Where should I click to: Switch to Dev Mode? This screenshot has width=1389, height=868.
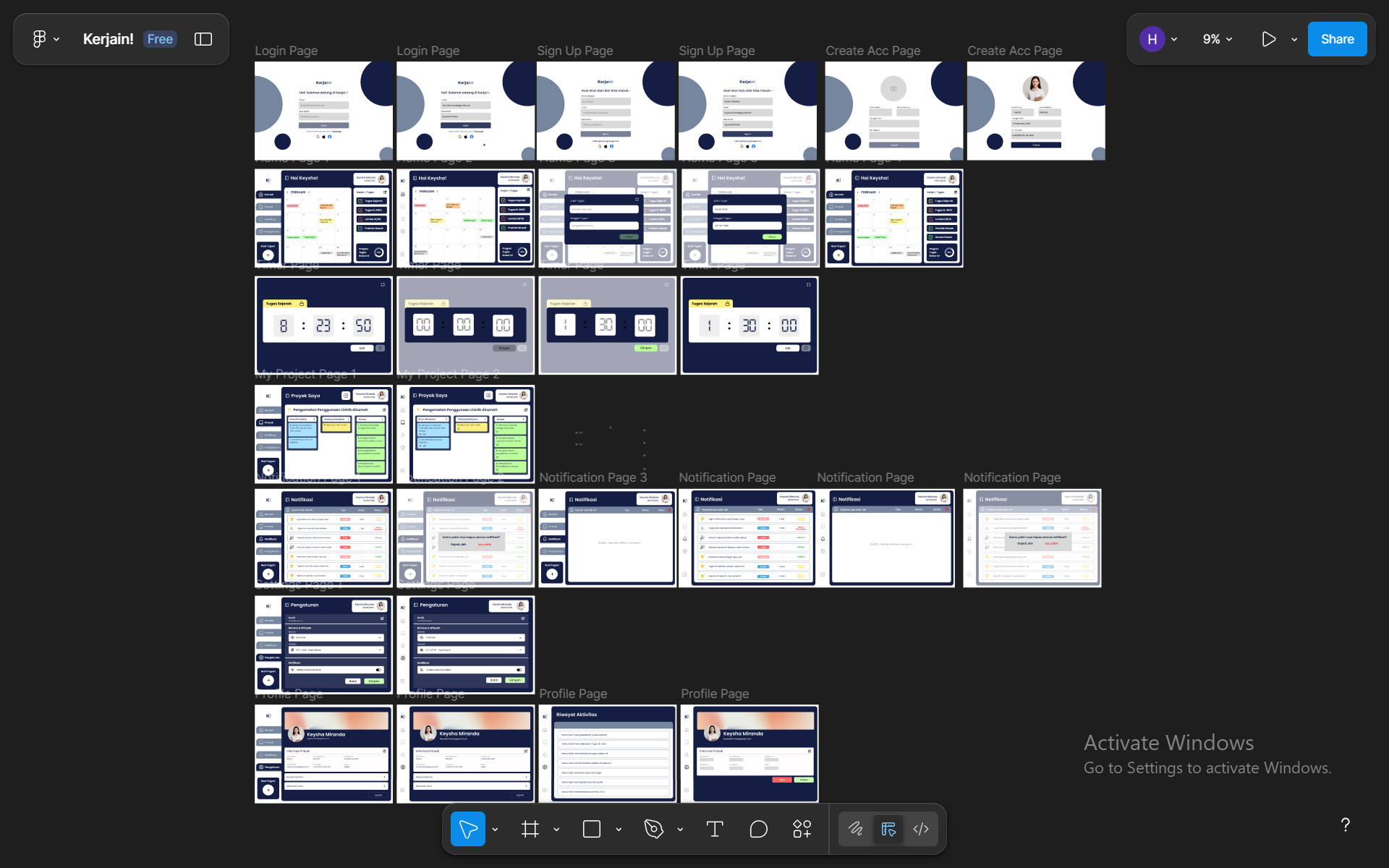pyautogui.click(x=921, y=829)
